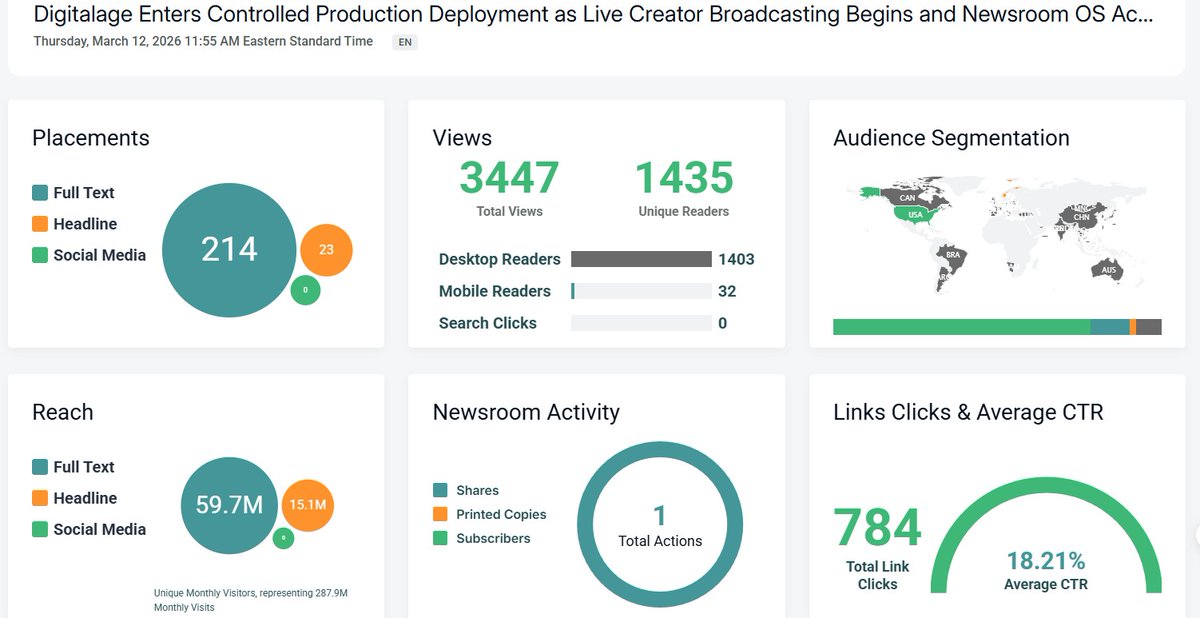Click the green segment of the audience distribution bar
The height and width of the screenshot is (618, 1200).
[x=960, y=326]
